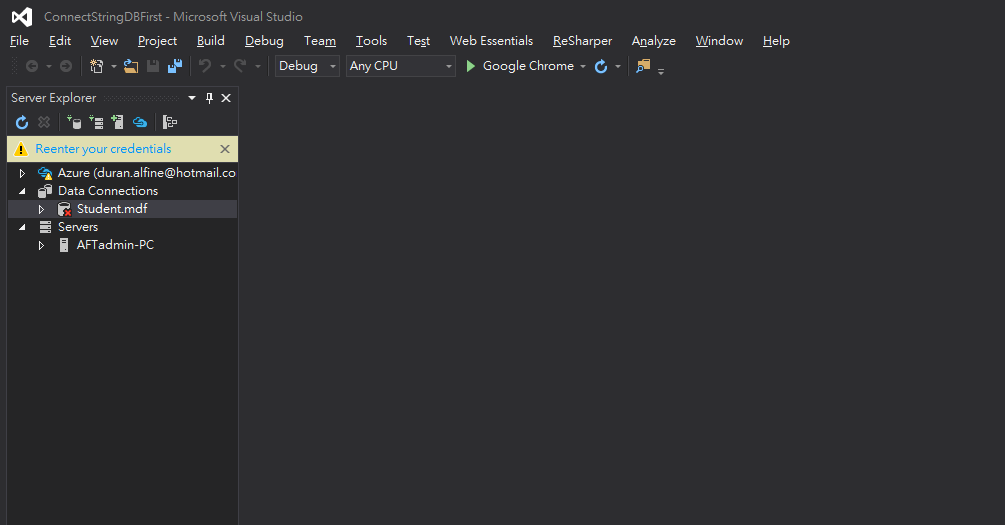The width and height of the screenshot is (1005, 525).
Task: Open the Build menu
Action: point(210,41)
